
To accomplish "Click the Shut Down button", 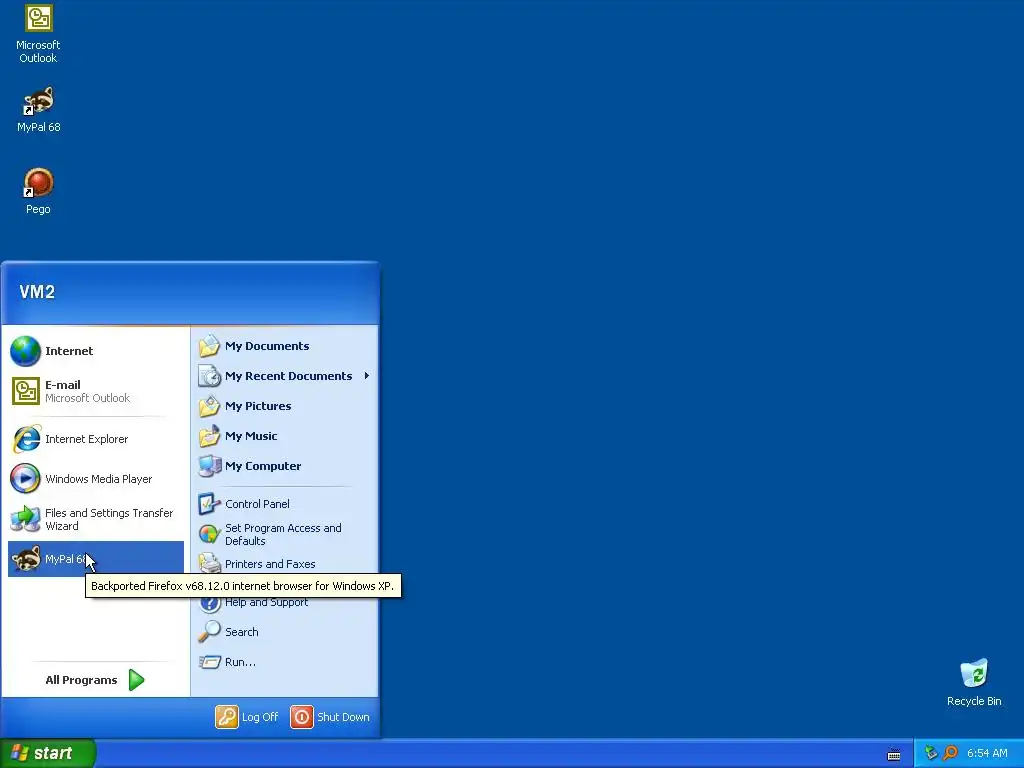I will [330, 717].
